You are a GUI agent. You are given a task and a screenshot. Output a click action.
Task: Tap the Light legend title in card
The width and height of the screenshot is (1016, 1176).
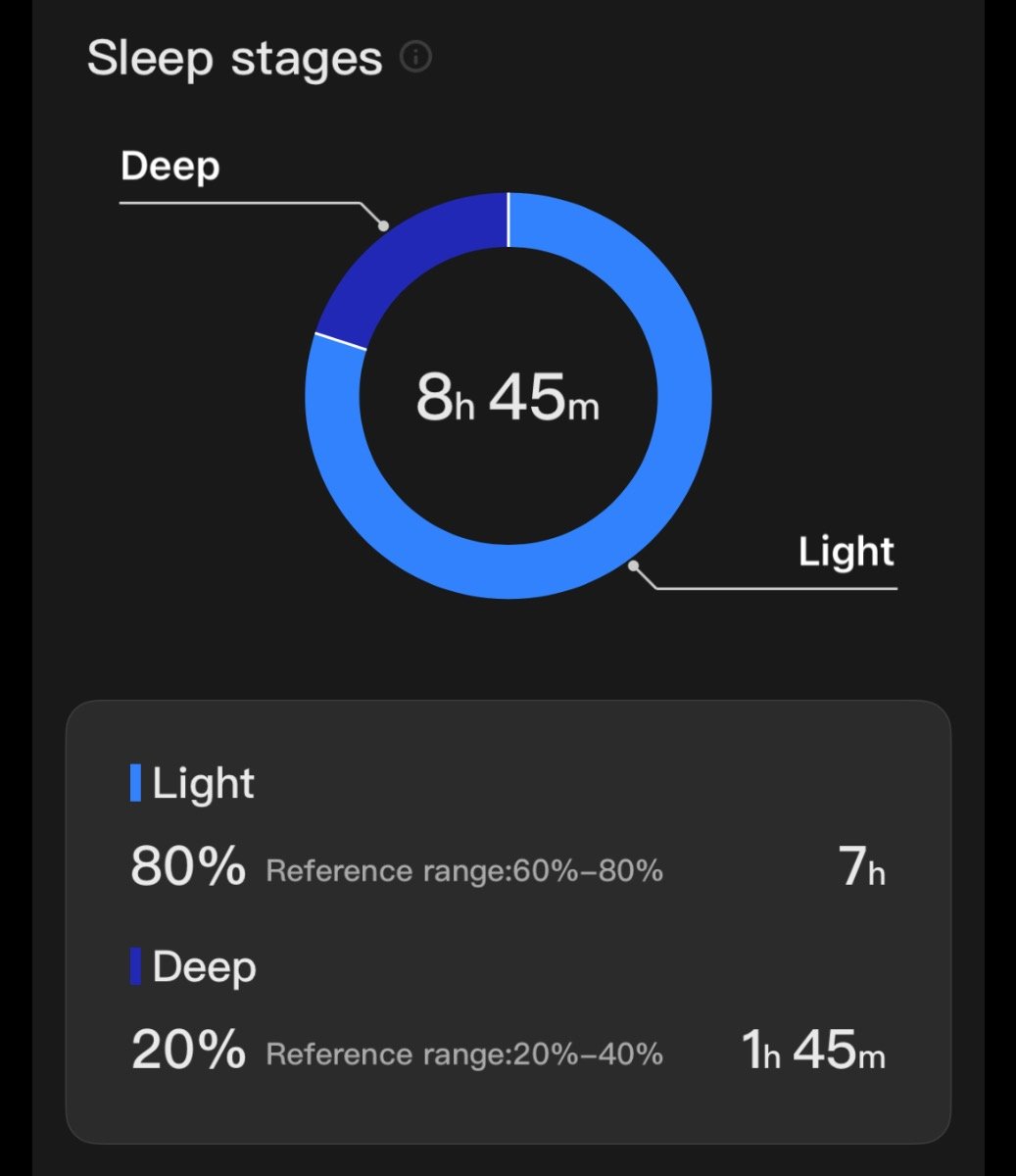tap(204, 784)
